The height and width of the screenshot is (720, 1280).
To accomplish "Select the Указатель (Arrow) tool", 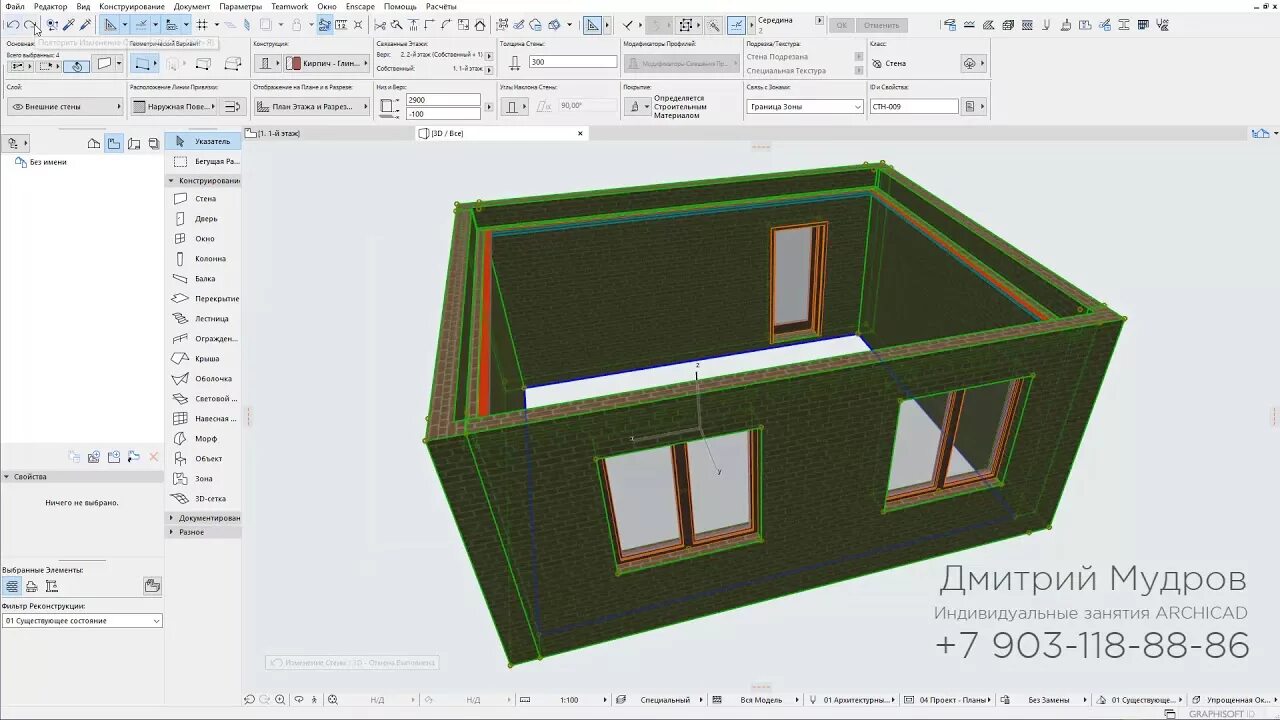I will click(x=203, y=141).
